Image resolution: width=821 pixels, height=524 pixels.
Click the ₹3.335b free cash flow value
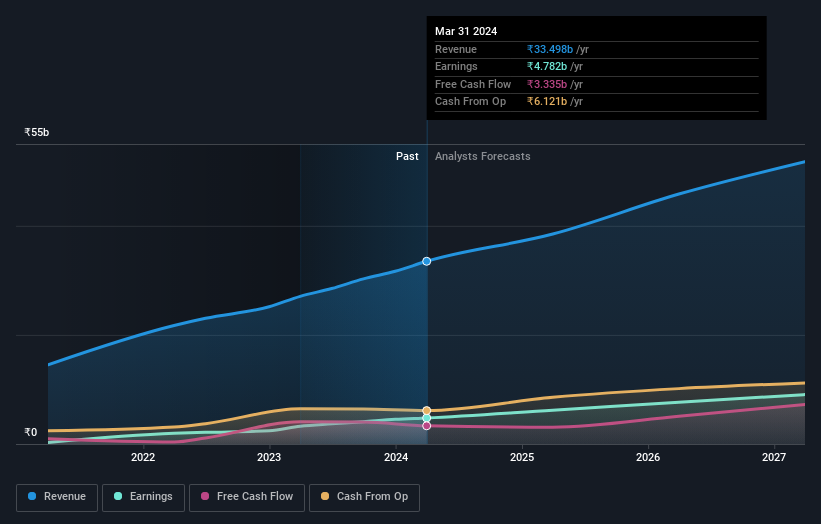tap(547, 84)
